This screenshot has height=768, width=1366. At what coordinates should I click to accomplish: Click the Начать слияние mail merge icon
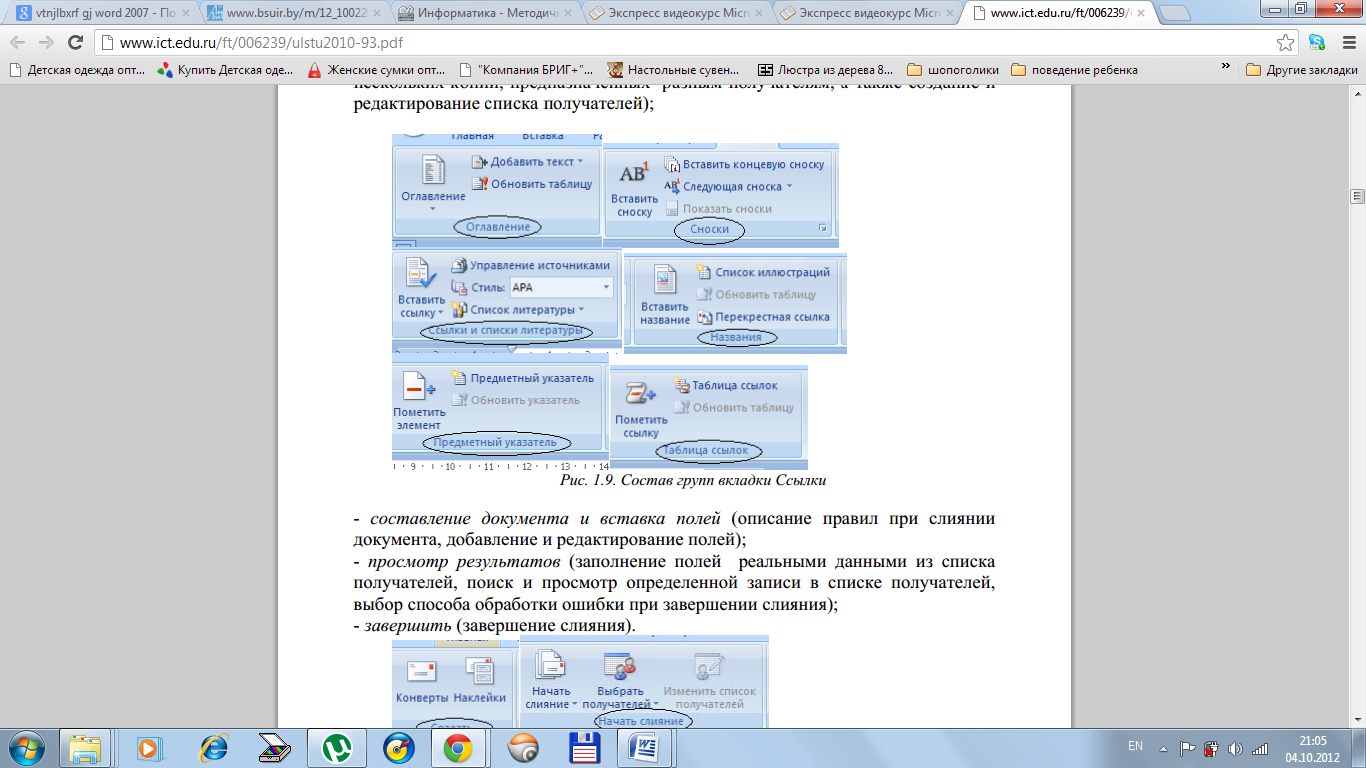[550, 665]
